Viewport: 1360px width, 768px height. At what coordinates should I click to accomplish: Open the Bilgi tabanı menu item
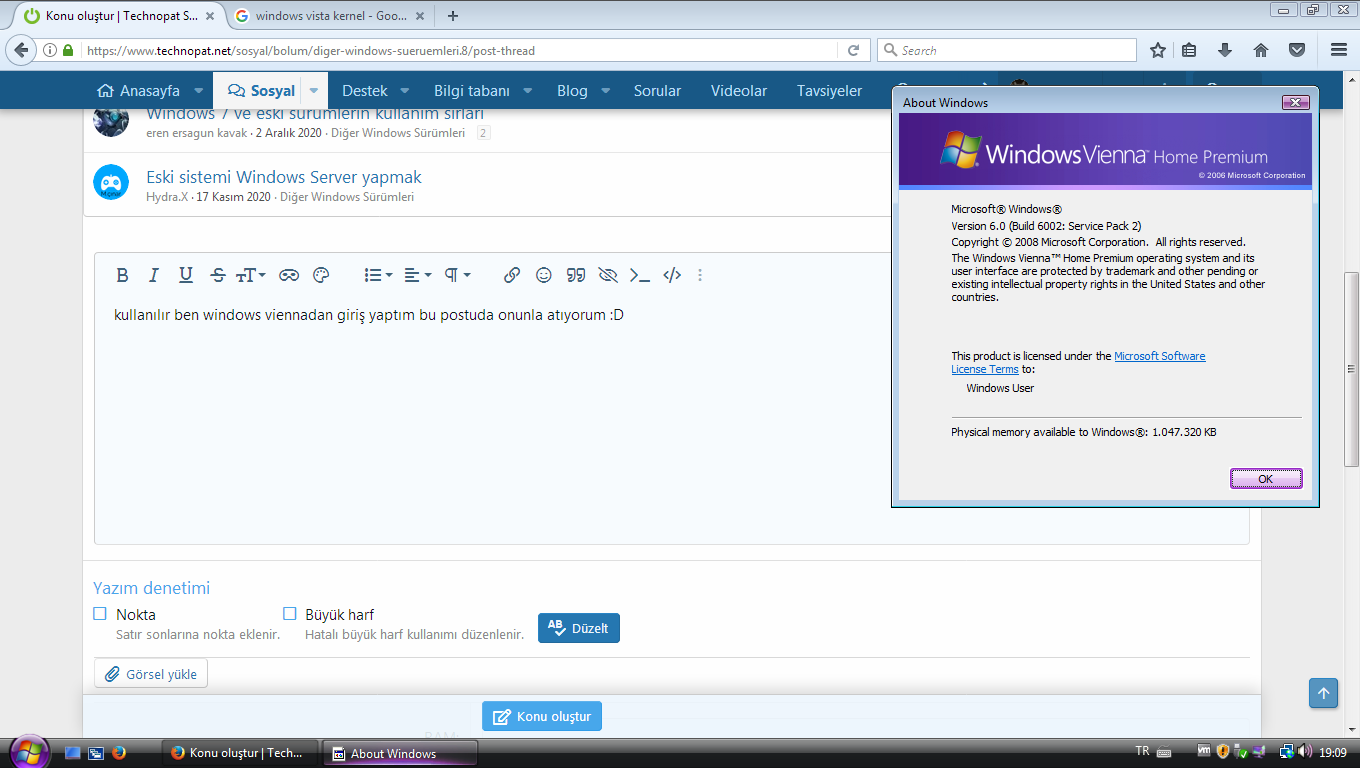(x=472, y=91)
